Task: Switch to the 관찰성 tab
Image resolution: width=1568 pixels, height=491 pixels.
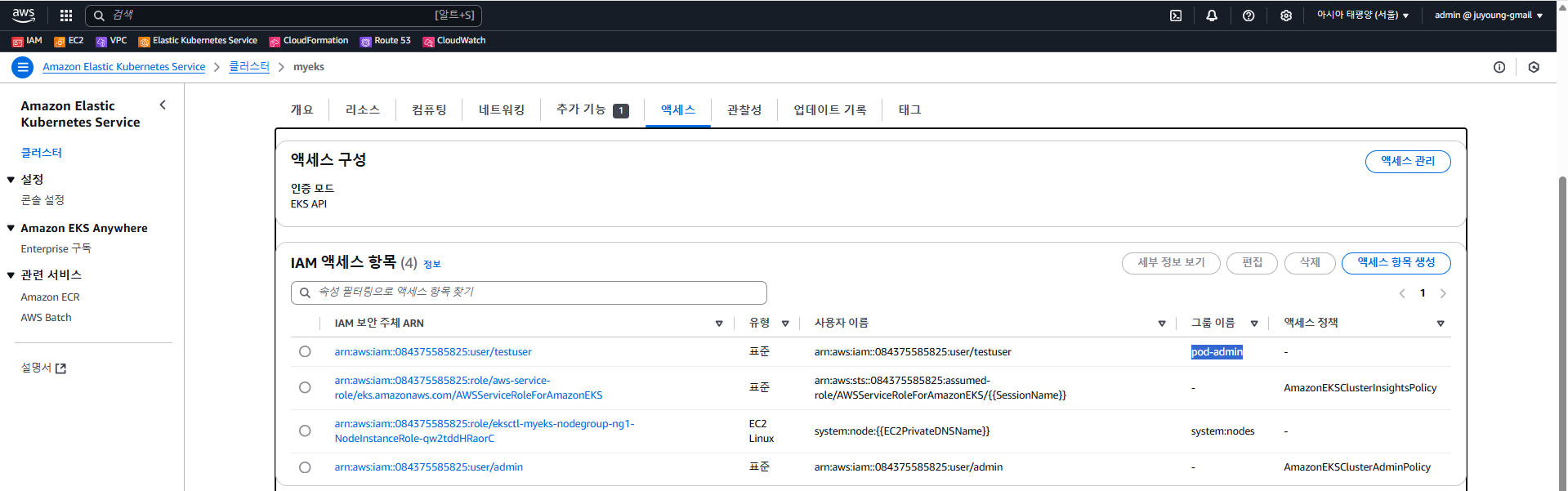Action: pyautogui.click(x=744, y=109)
